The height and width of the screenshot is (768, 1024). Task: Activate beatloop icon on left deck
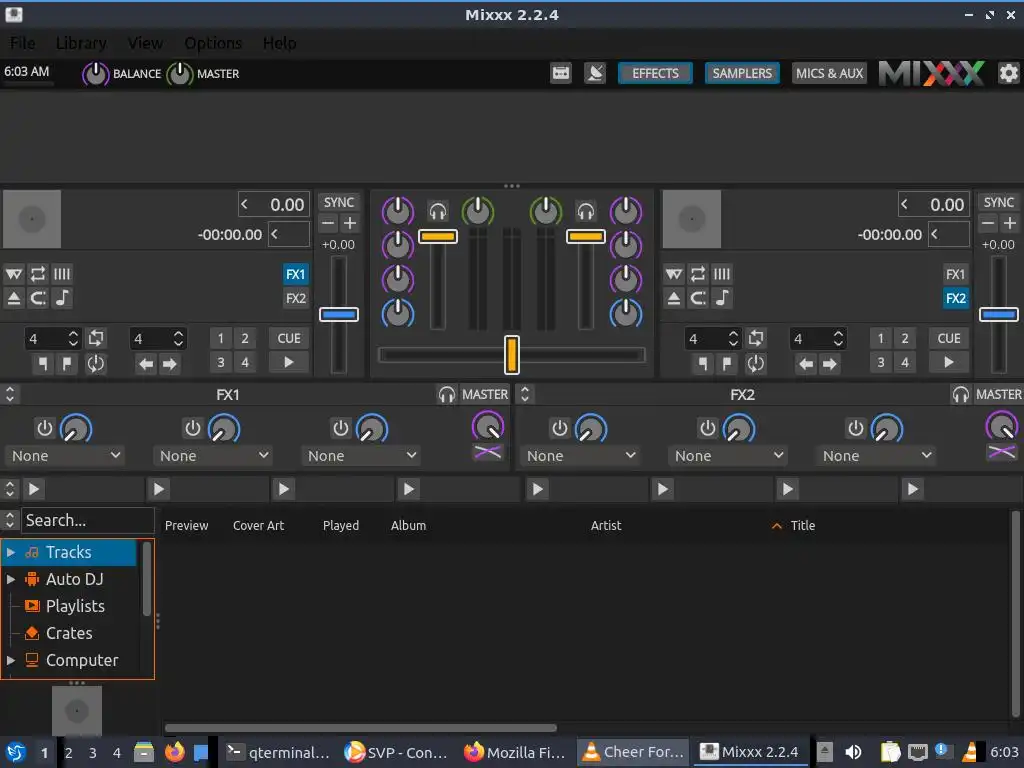(96, 338)
